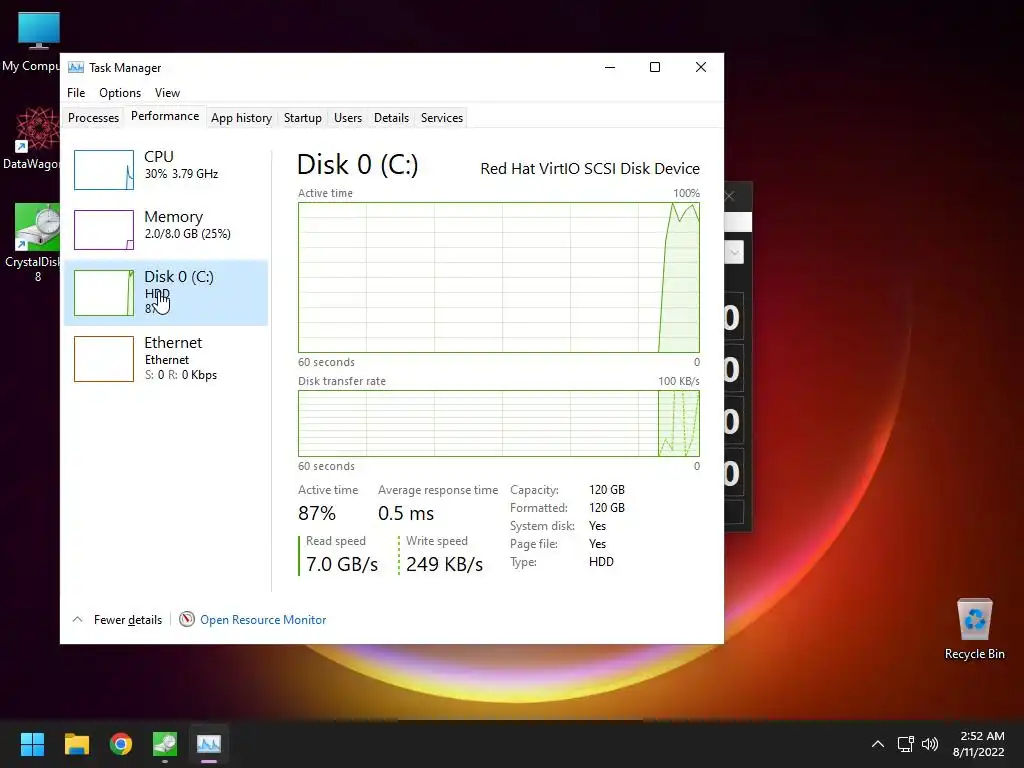This screenshot has width=1024, height=768.
Task: Open the File menu
Action: (x=76, y=93)
